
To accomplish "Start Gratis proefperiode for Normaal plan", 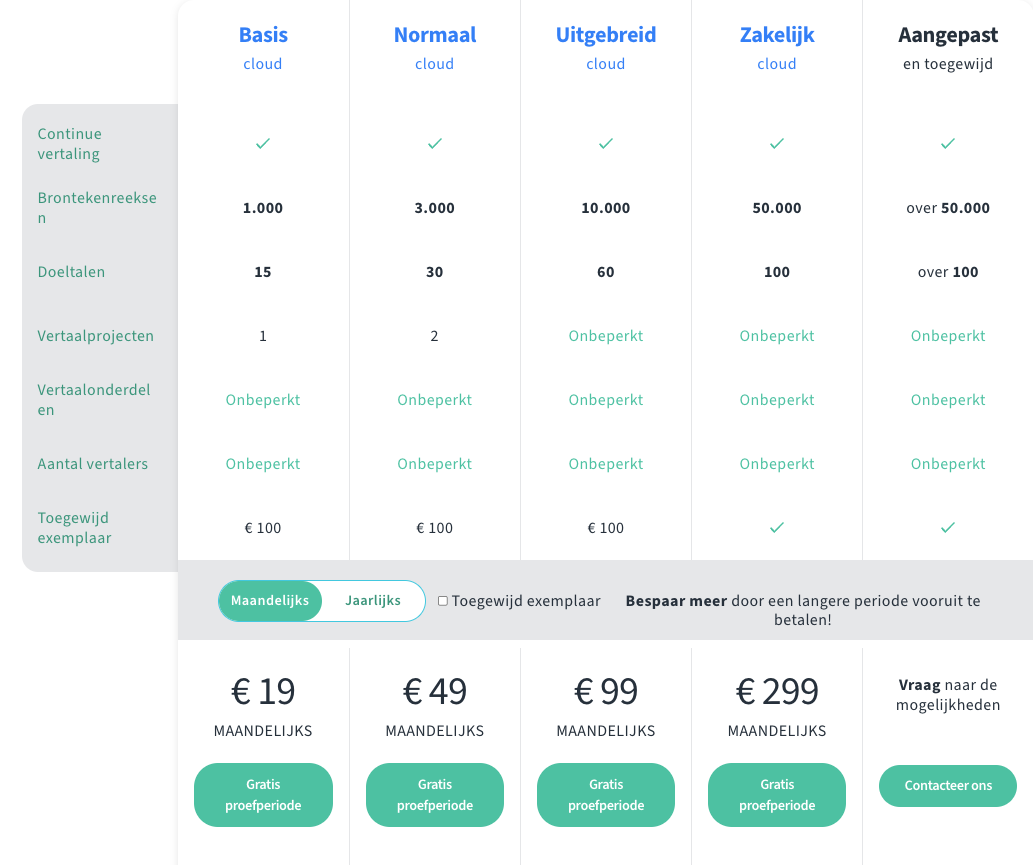I will (435, 795).
